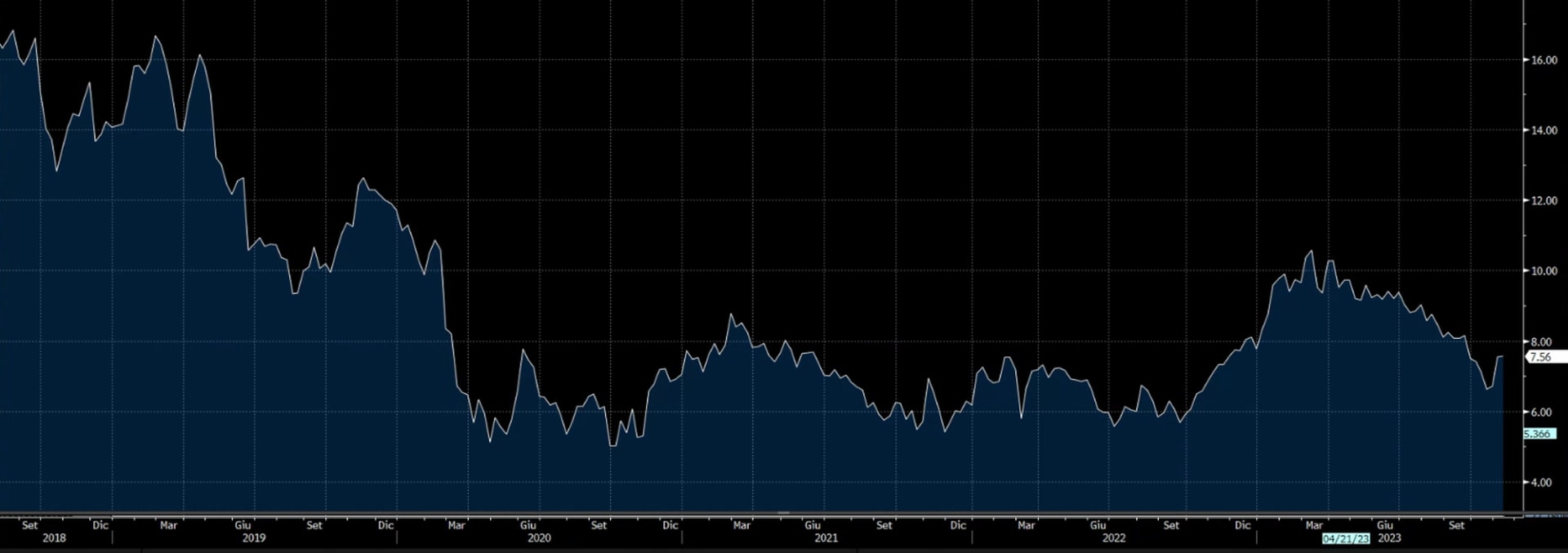Screen dimensions: 1568x553
Task: Click the Set label above 2018
Action: click(29, 525)
